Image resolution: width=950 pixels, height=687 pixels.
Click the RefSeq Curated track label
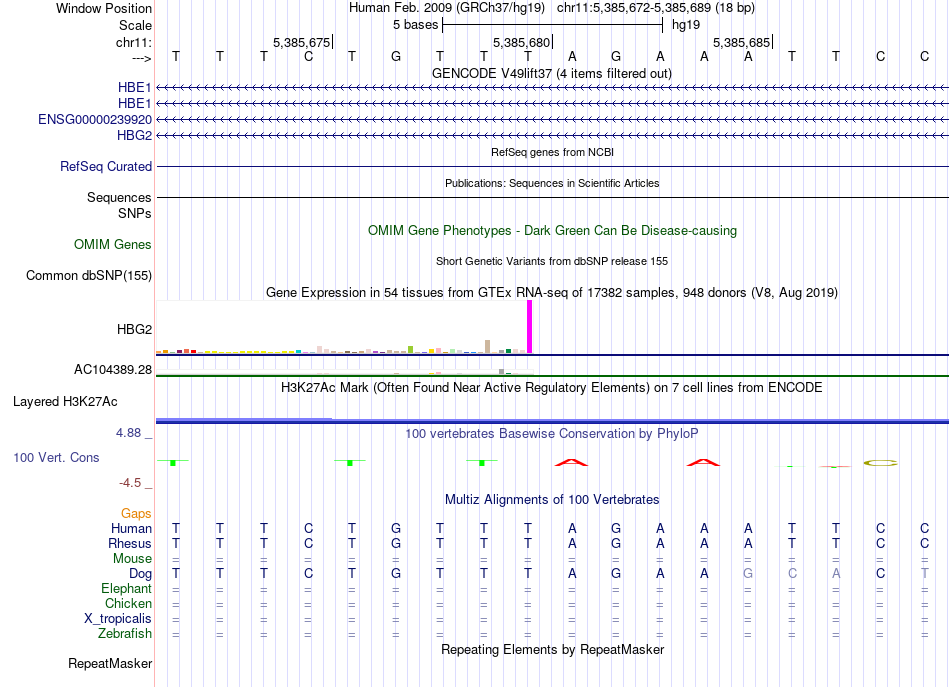click(x=106, y=166)
